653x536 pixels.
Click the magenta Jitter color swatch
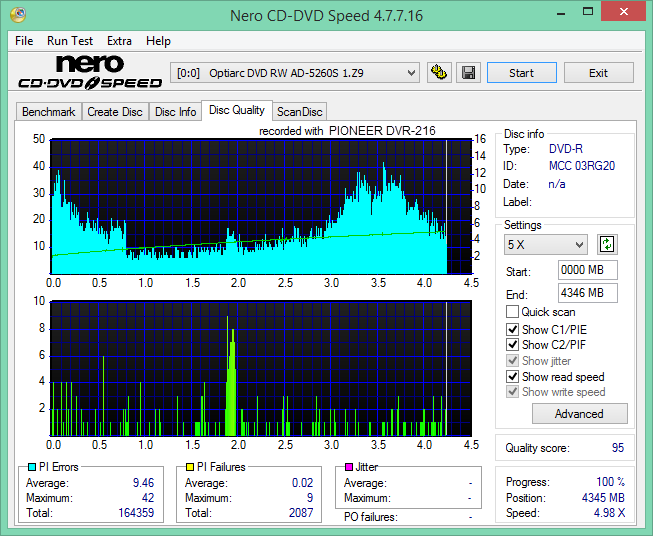[349, 467]
